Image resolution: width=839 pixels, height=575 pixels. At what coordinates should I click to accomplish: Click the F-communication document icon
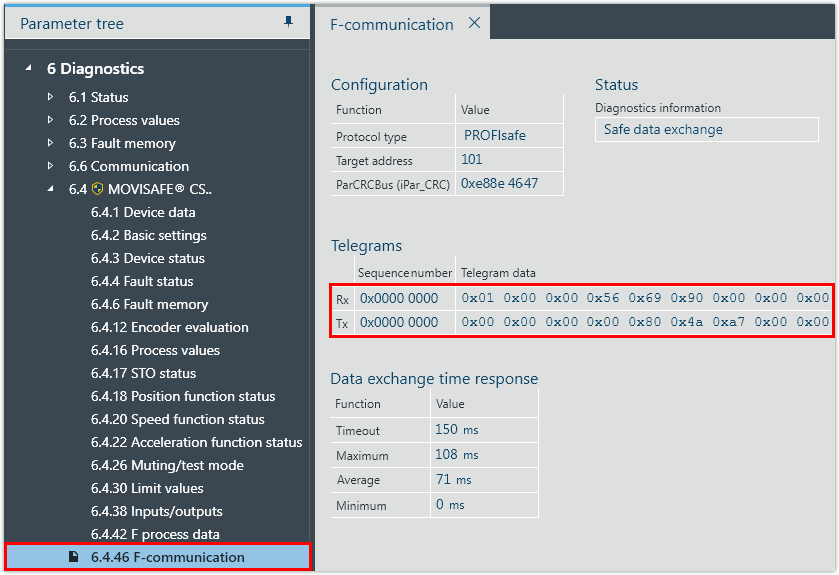click(73, 557)
